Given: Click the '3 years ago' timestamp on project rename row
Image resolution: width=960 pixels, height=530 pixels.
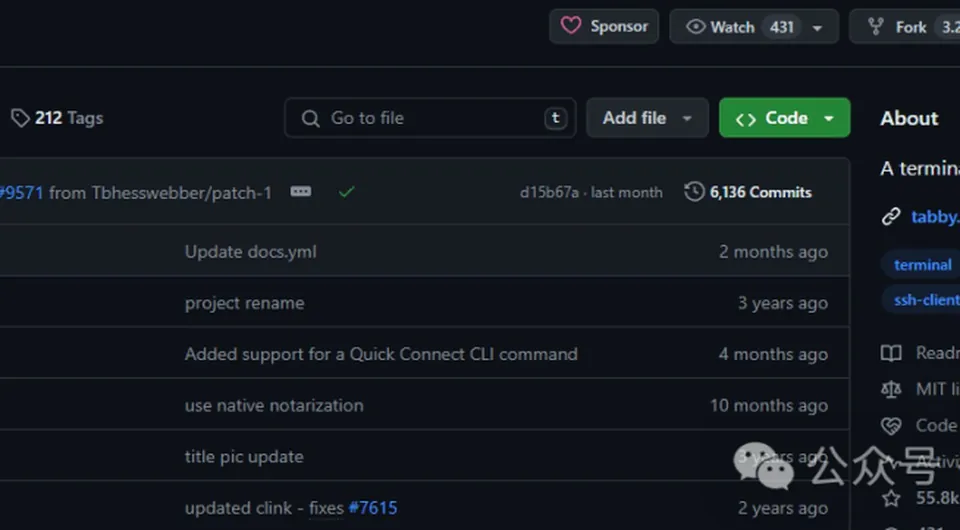Looking at the screenshot, I should point(782,303).
